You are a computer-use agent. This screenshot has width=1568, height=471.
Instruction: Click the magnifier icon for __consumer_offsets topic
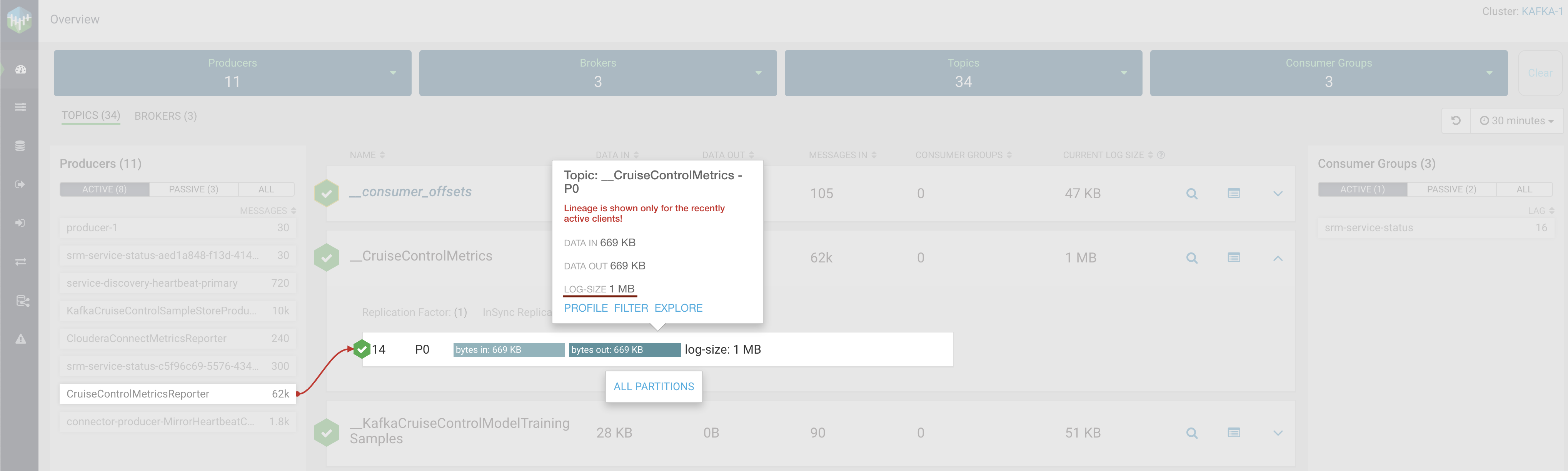click(1191, 194)
